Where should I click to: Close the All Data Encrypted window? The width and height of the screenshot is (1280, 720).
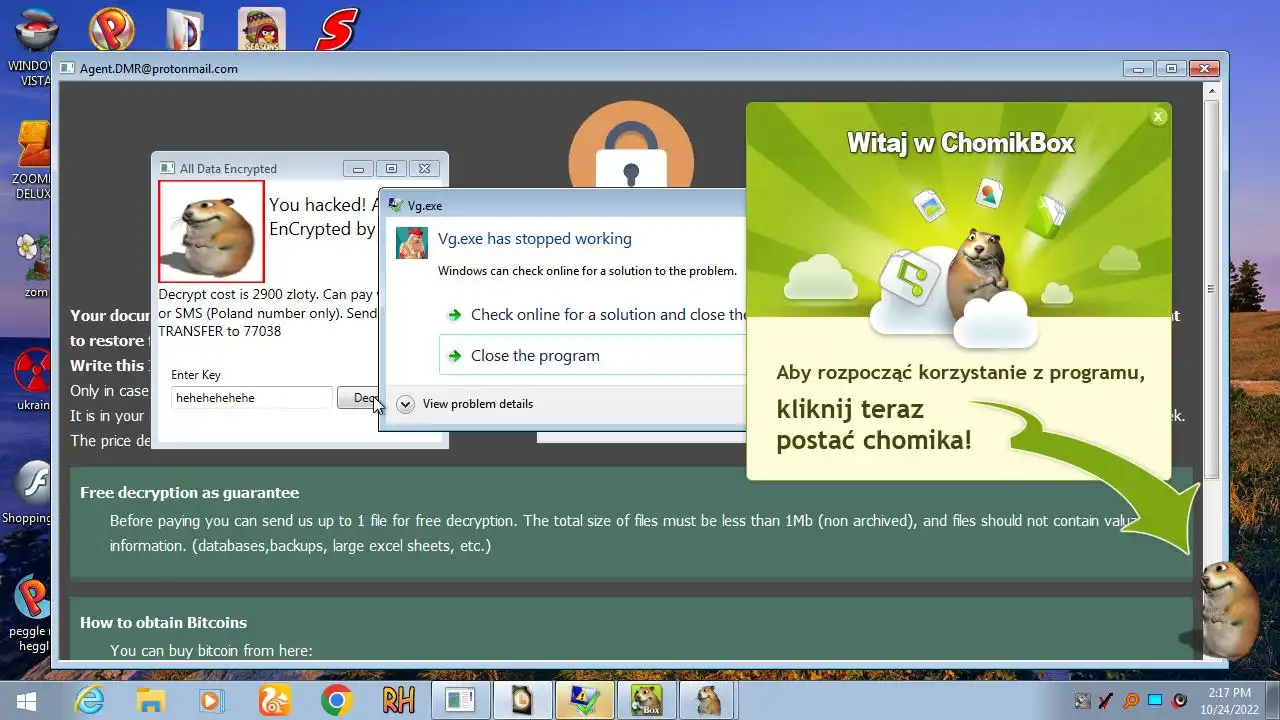pyautogui.click(x=424, y=169)
